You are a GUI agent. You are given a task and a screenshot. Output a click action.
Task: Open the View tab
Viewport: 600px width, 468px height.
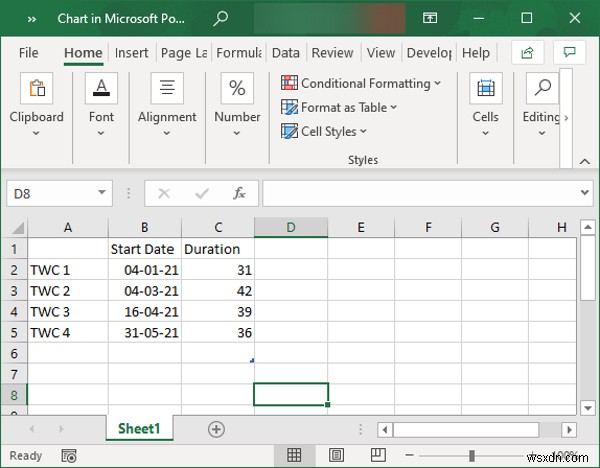click(381, 52)
